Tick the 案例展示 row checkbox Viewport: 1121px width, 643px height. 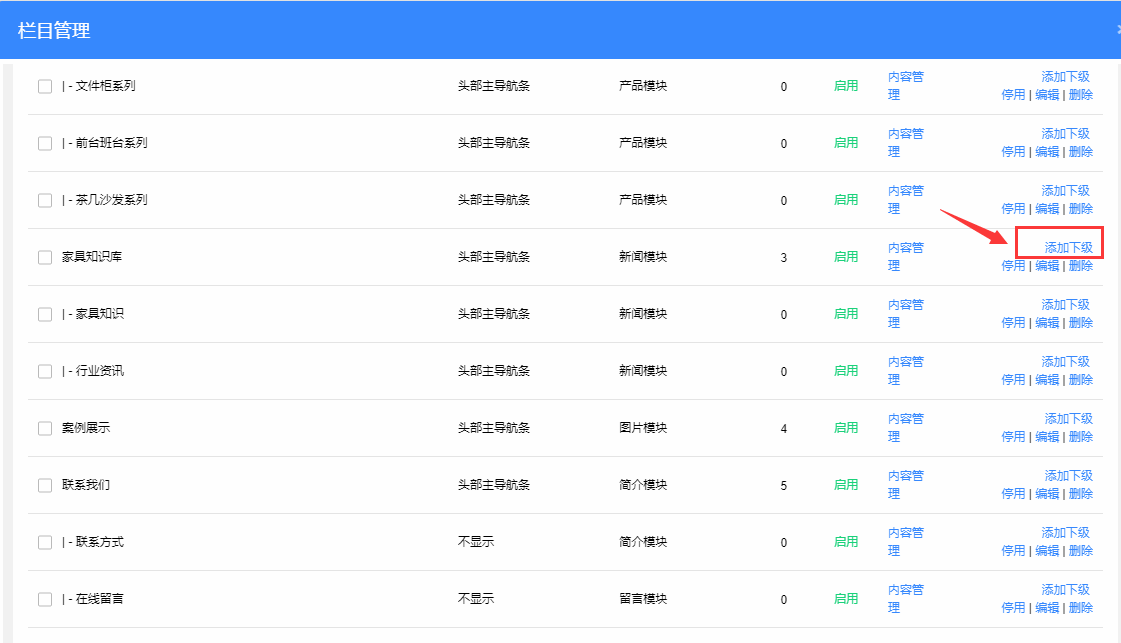click(x=45, y=428)
